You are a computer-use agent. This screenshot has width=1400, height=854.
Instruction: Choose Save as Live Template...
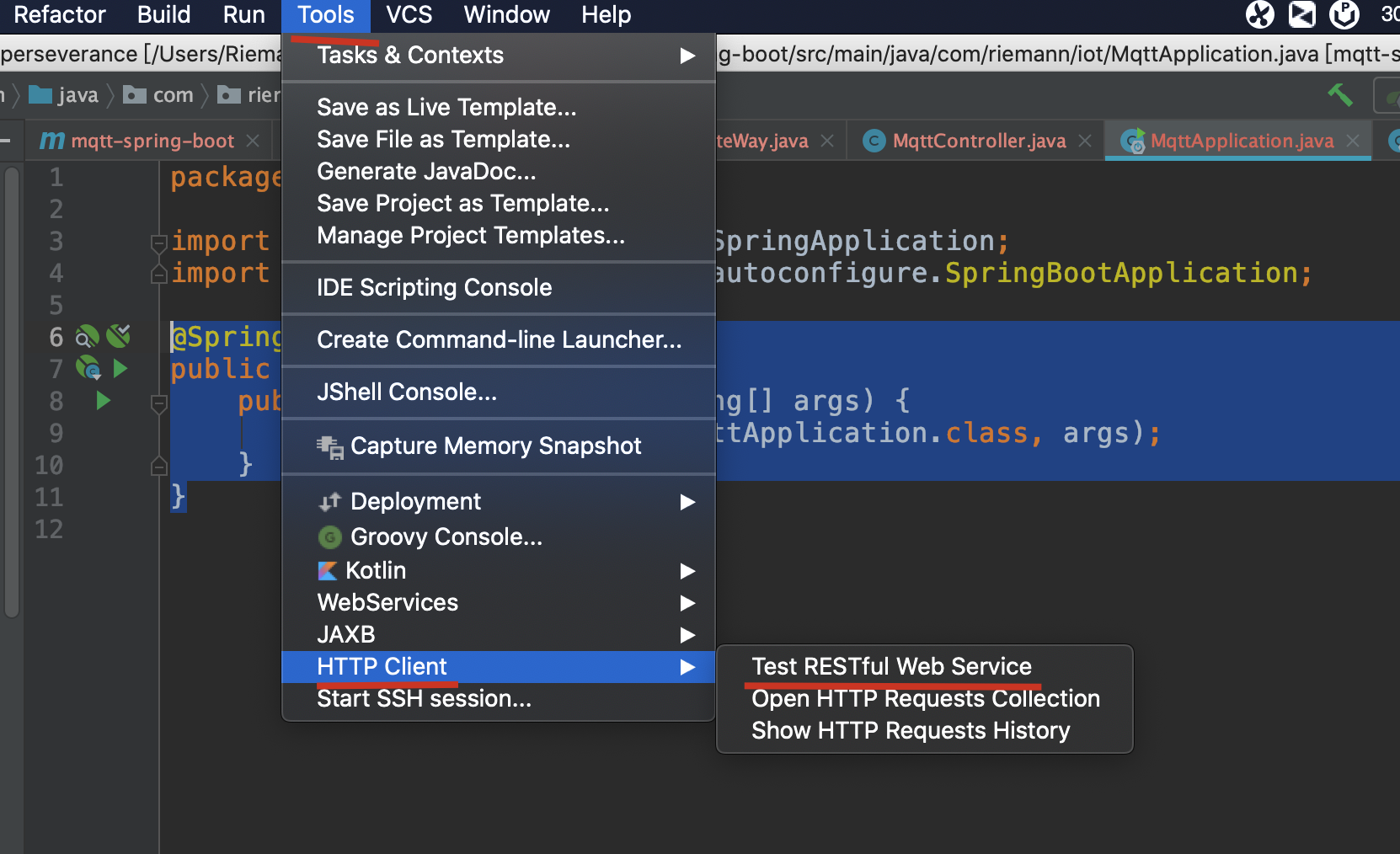446,107
